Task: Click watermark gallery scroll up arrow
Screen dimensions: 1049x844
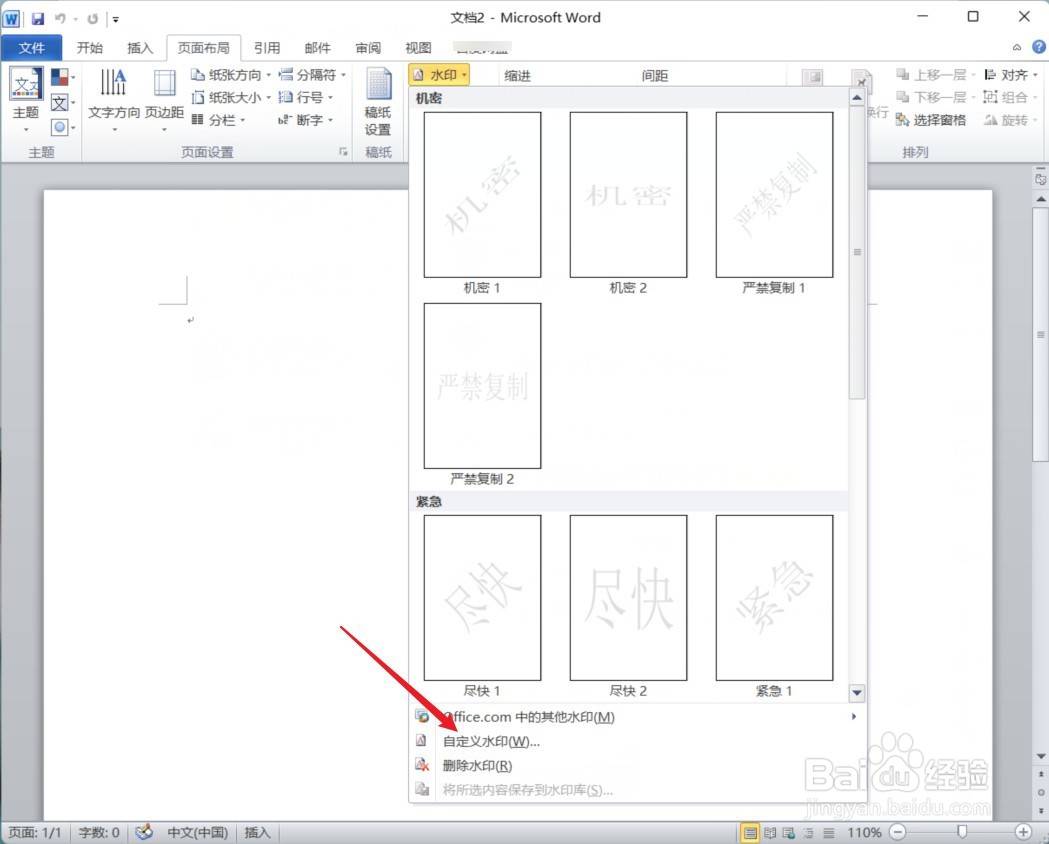Action: click(x=857, y=98)
